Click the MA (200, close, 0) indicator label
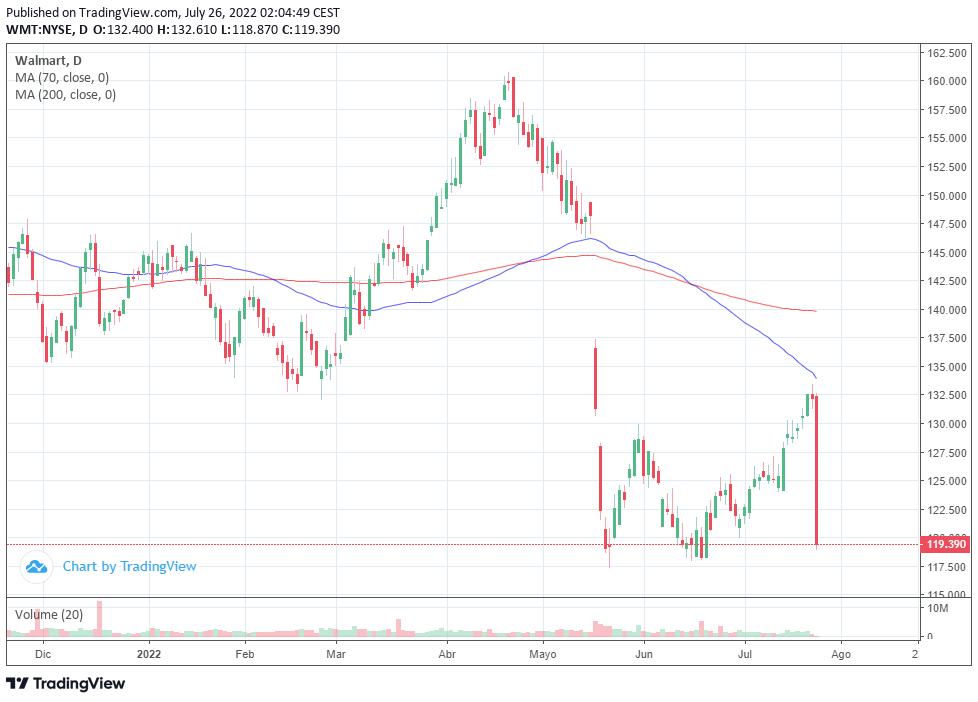 point(65,95)
